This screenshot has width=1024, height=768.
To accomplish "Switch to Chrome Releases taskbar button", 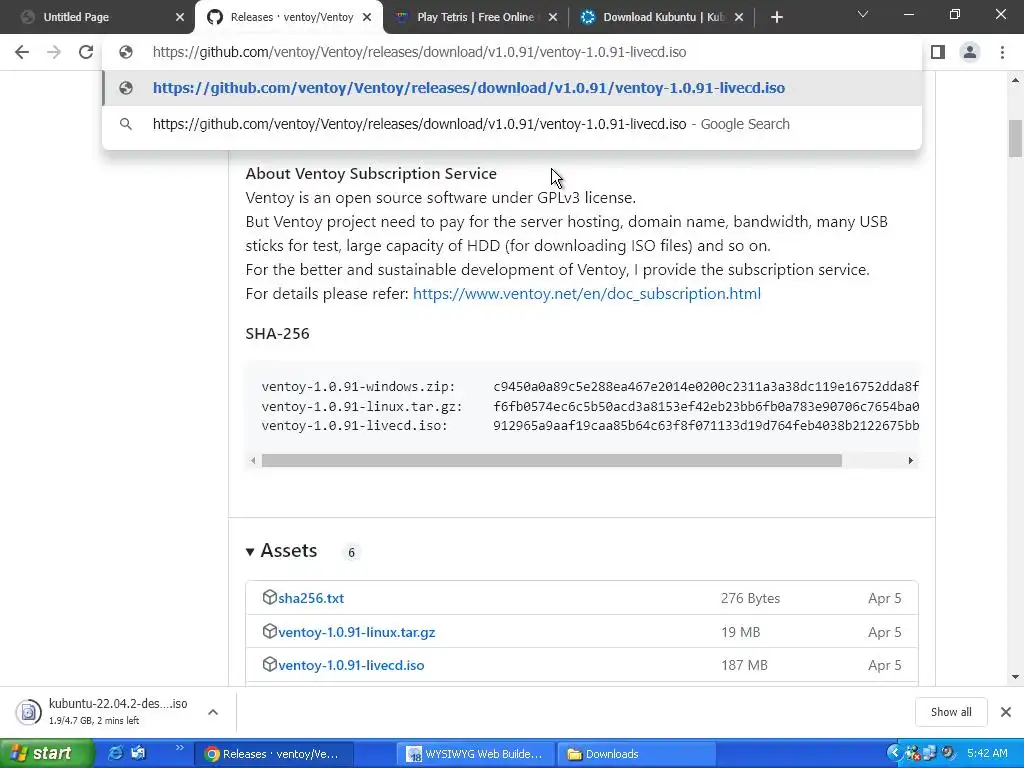I will 274,754.
